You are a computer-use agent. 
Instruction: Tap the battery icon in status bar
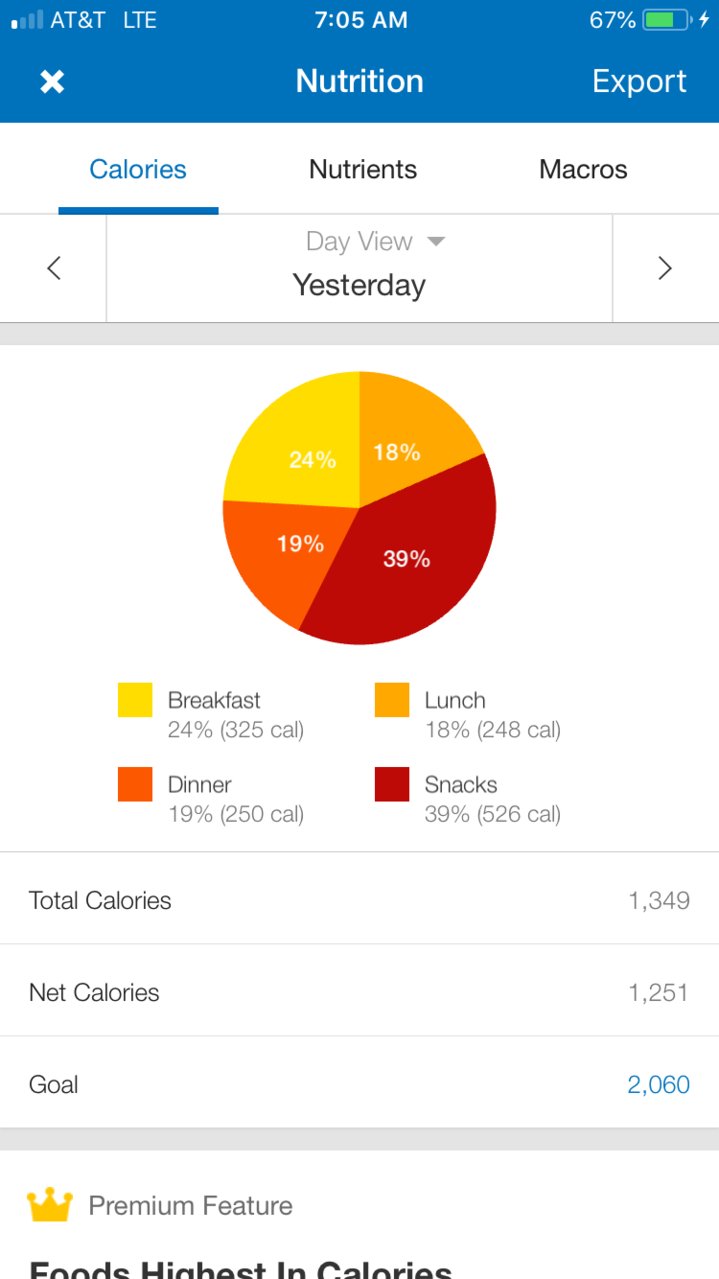coord(667,20)
